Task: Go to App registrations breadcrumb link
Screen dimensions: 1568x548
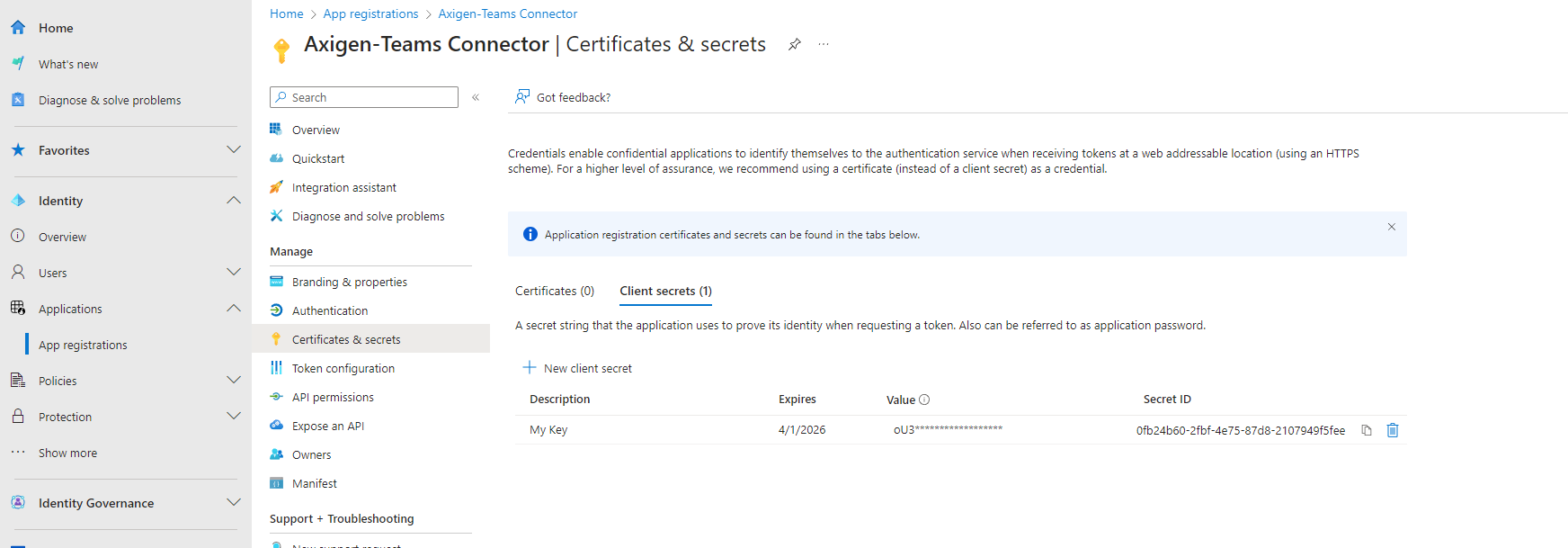Action: tap(370, 13)
